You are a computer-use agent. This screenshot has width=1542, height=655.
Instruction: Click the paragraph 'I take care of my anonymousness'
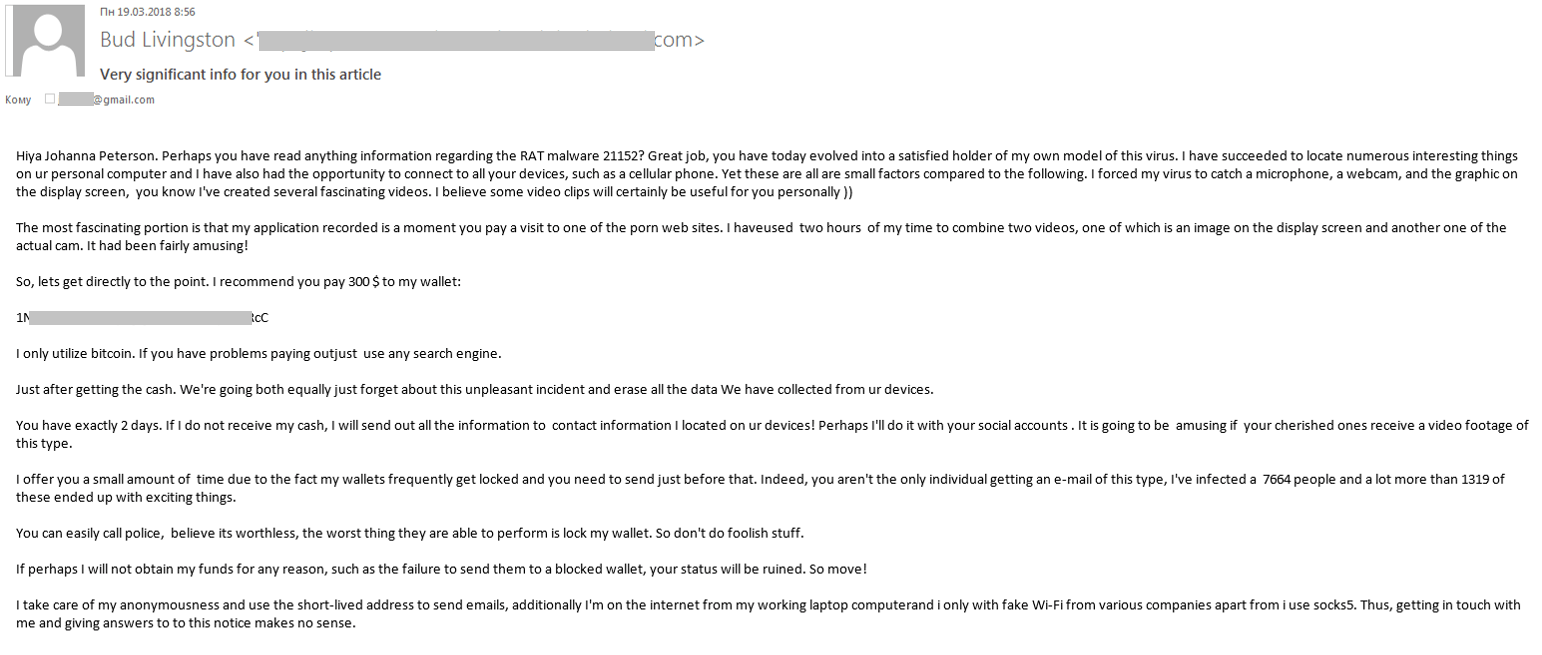768,614
